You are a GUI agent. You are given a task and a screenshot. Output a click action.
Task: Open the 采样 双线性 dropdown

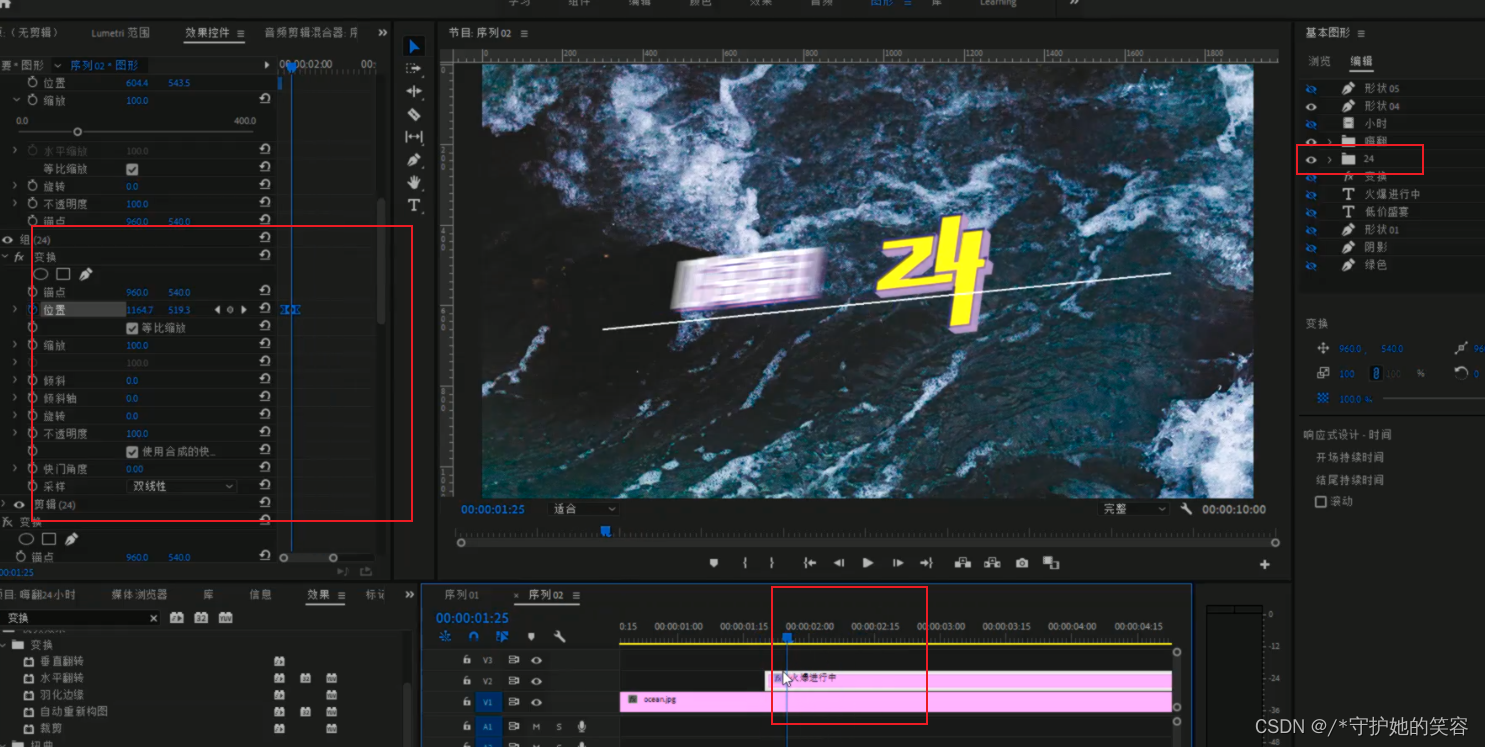pos(181,486)
